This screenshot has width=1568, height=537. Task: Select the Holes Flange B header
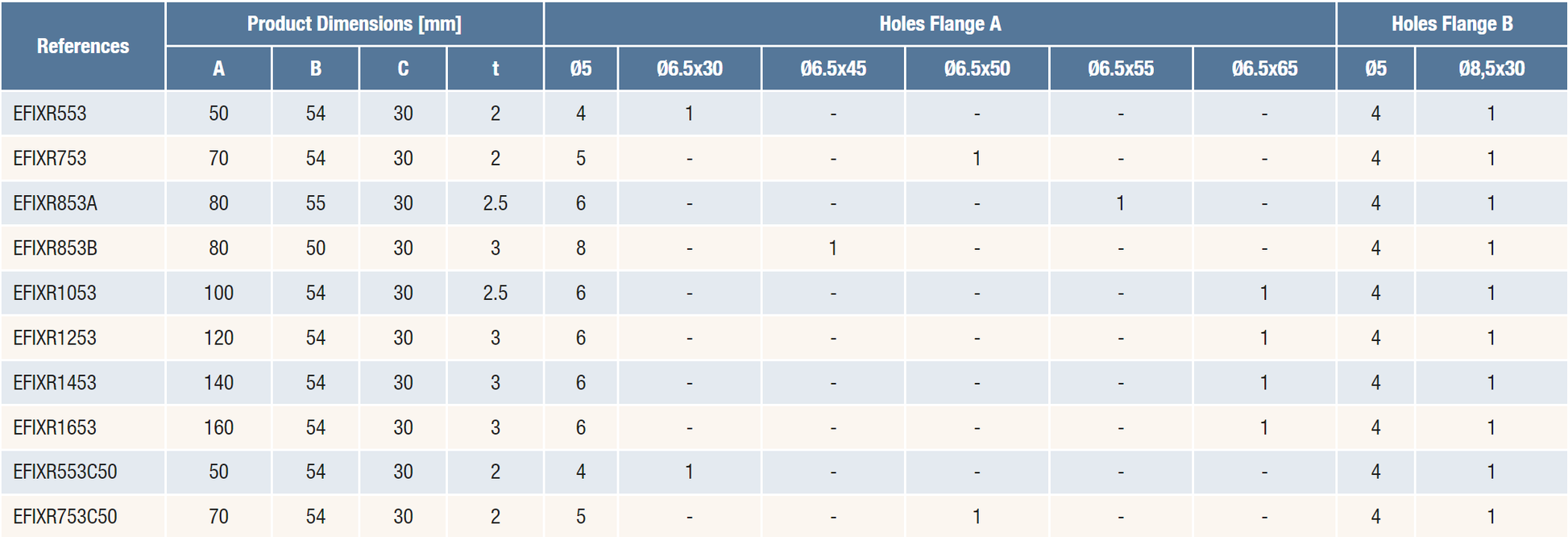click(x=1451, y=23)
